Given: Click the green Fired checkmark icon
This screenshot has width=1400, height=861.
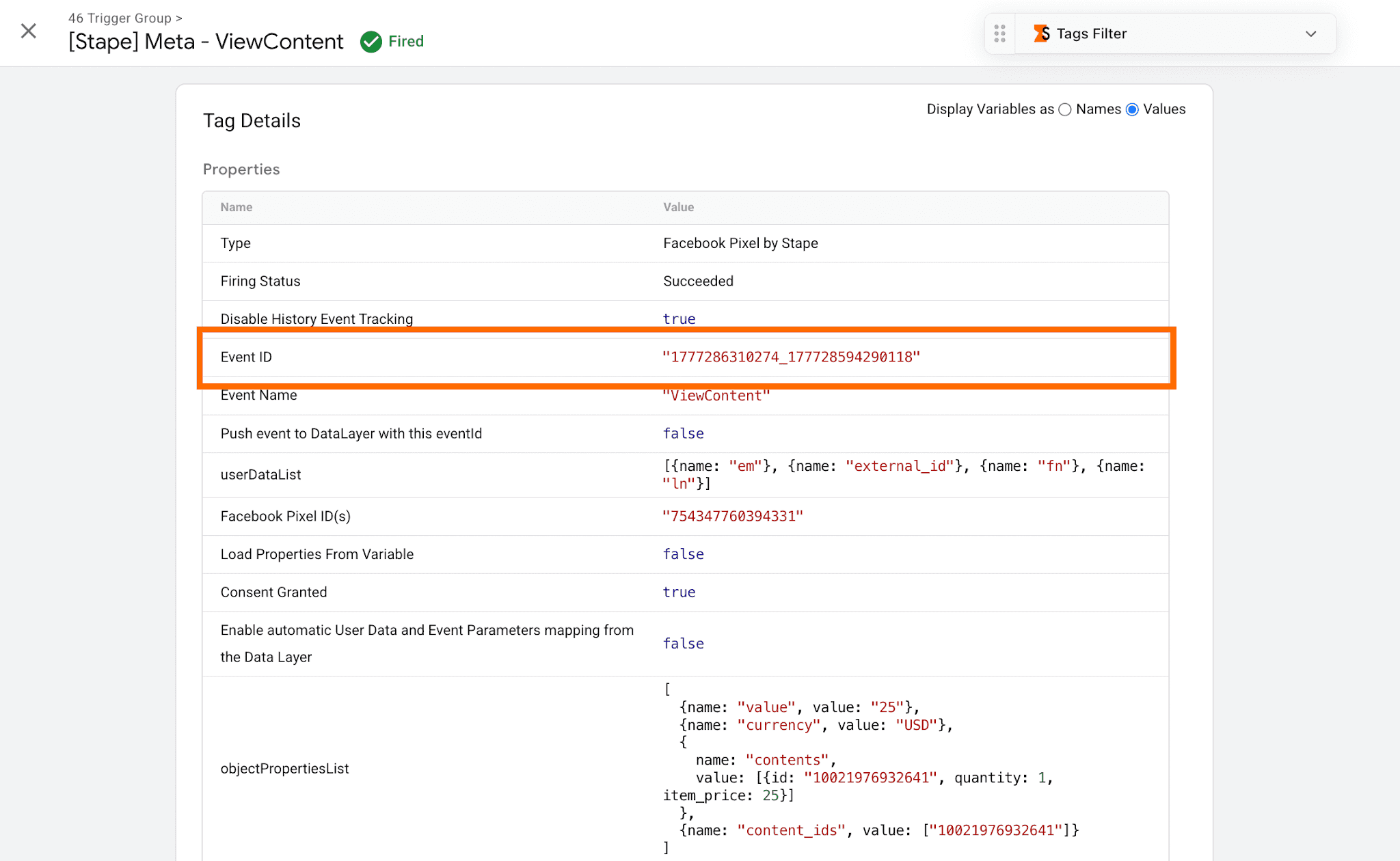Looking at the screenshot, I should [371, 42].
